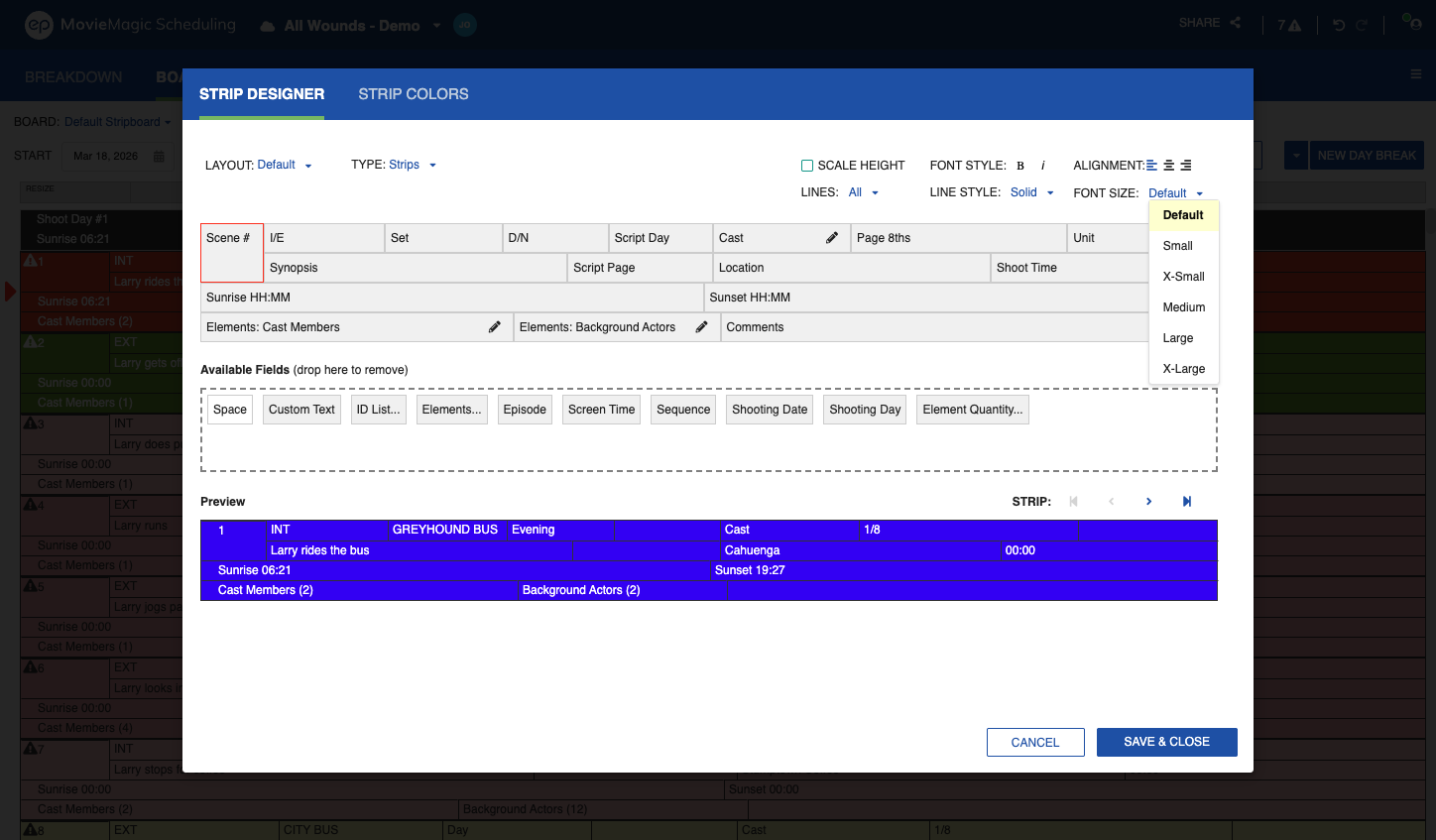Click the JD user avatar badge

coord(465,25)
